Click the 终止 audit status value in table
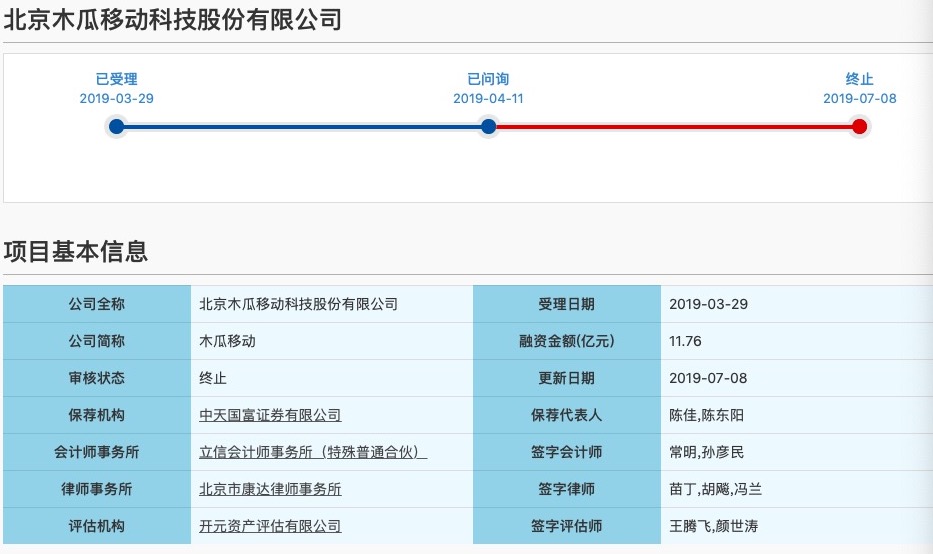The width and height of the screenshot is (933, 554). pyautogui.click(x=213, y=378)
